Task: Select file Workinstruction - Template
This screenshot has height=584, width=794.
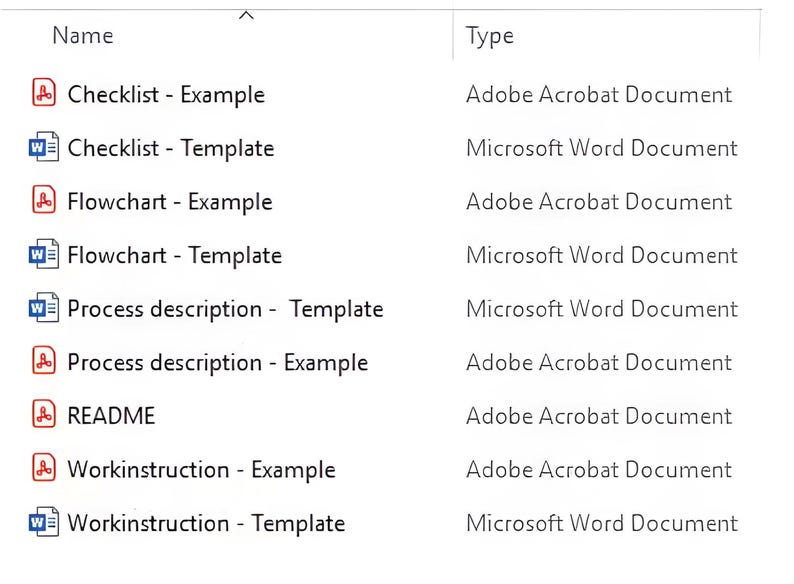Action: tap(207, 524)
